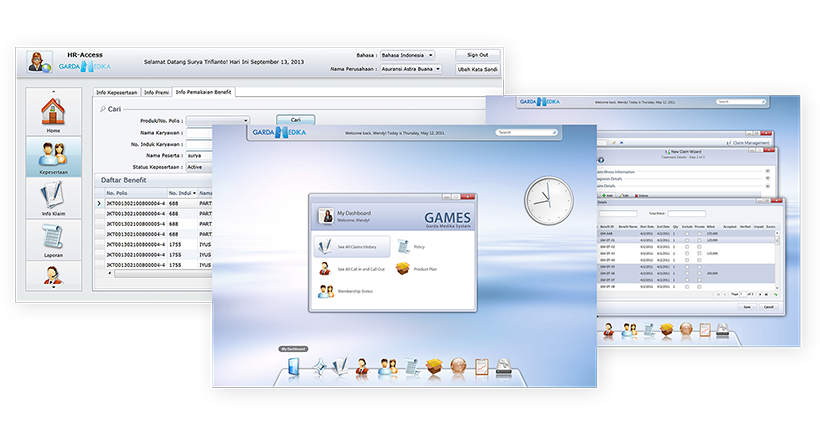Tick the Exclude checkbox in second claim row
Image resolution: width=820 pixels, height=440 pixels.
[687, 240]
